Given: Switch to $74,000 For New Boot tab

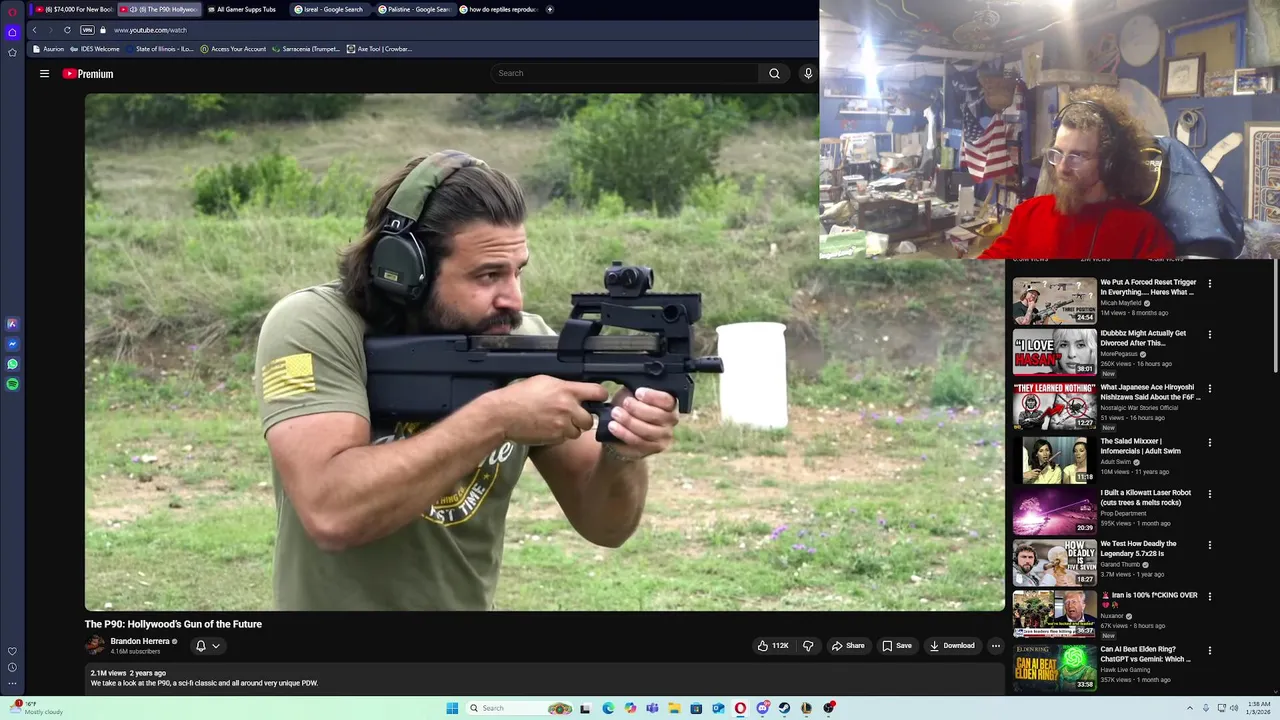Looking at the screenshot, I should click(74, 9).
